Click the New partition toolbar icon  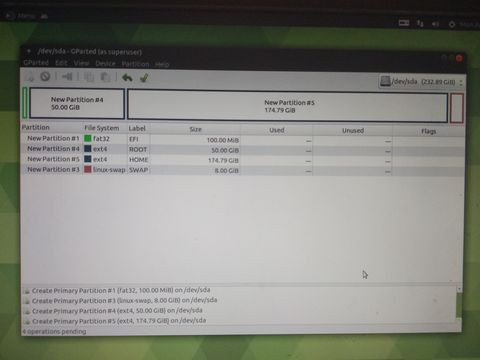coord(30,77)
